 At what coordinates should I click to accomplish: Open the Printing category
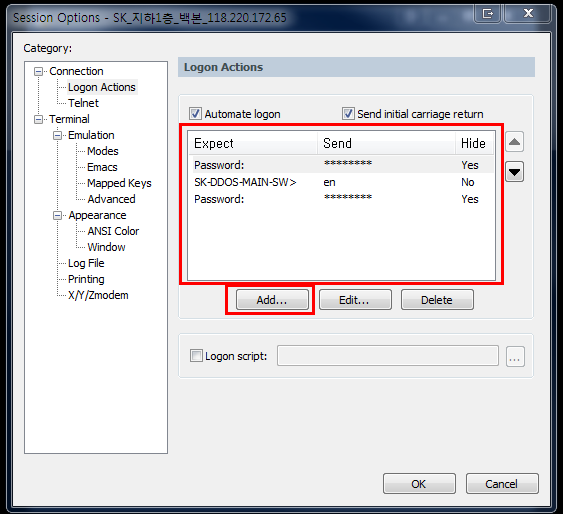point(86,279)
